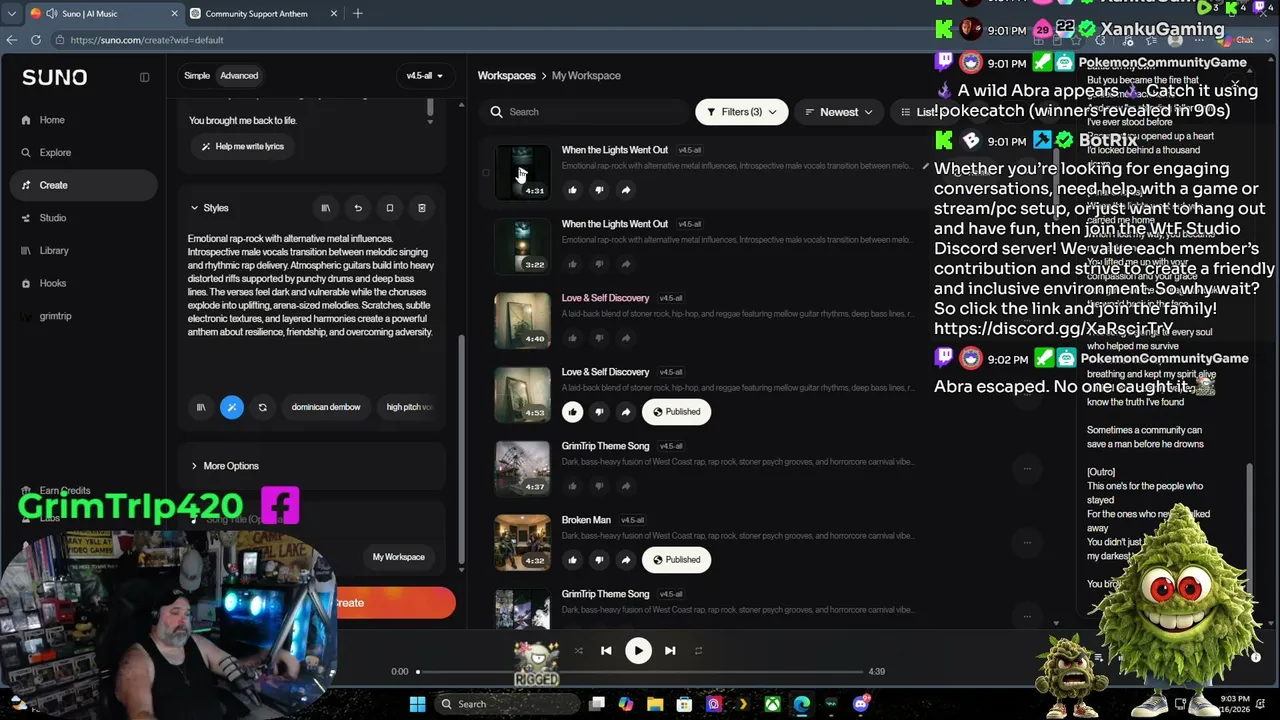Edit first song description pencil icon
1280x720 pixels.
[x=925, y=166]
